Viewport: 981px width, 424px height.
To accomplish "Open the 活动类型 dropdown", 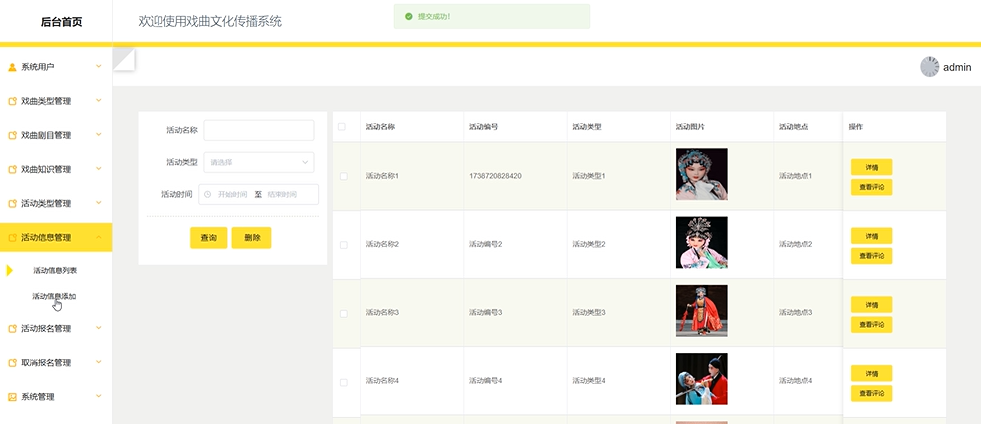I will [258, 162].
